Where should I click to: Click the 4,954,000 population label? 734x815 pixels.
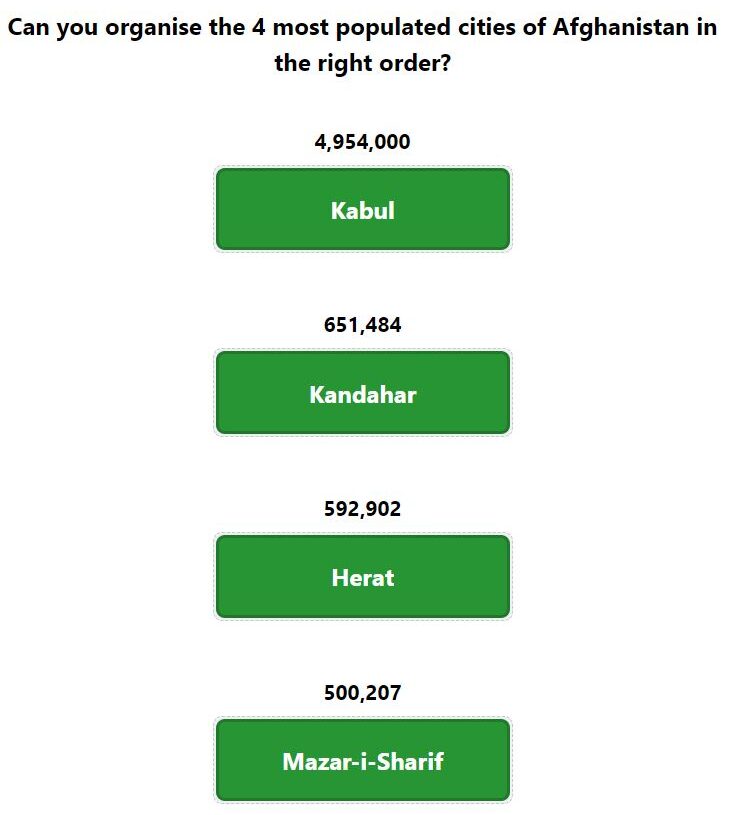362,142
